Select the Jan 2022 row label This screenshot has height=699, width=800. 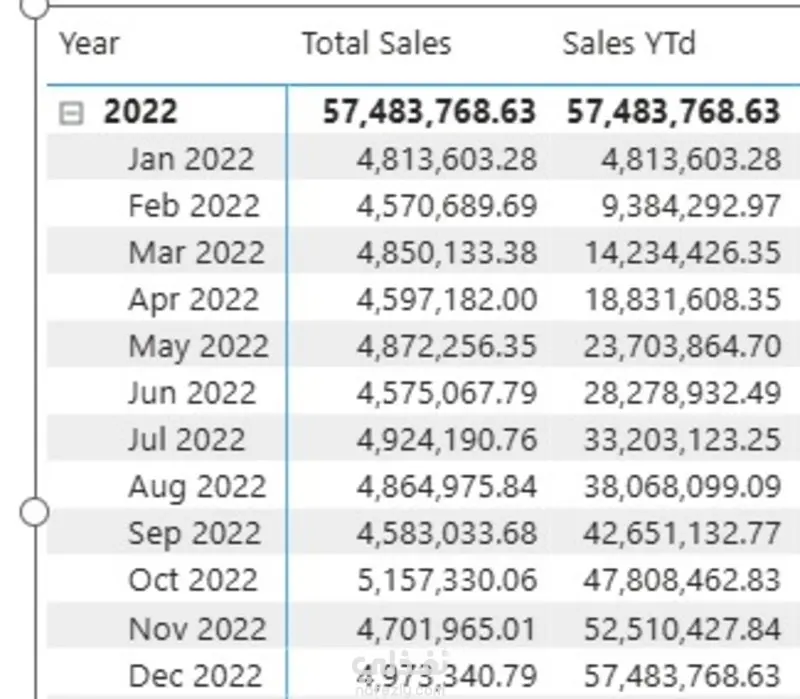point(191,159)
